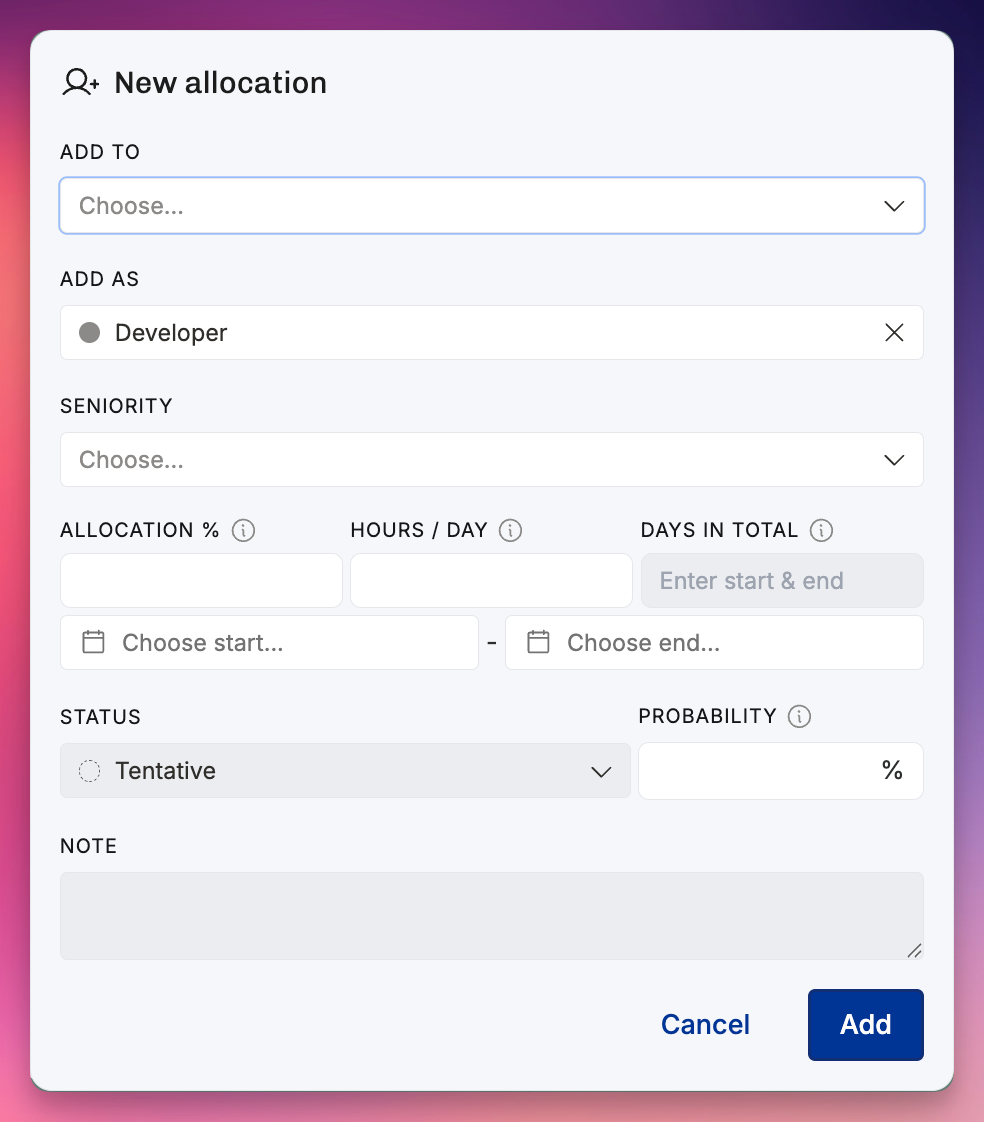Viewport: 984px width, 1122px height.
Task: Click the Allocation % info icon
Action: (x=243, y=530)
